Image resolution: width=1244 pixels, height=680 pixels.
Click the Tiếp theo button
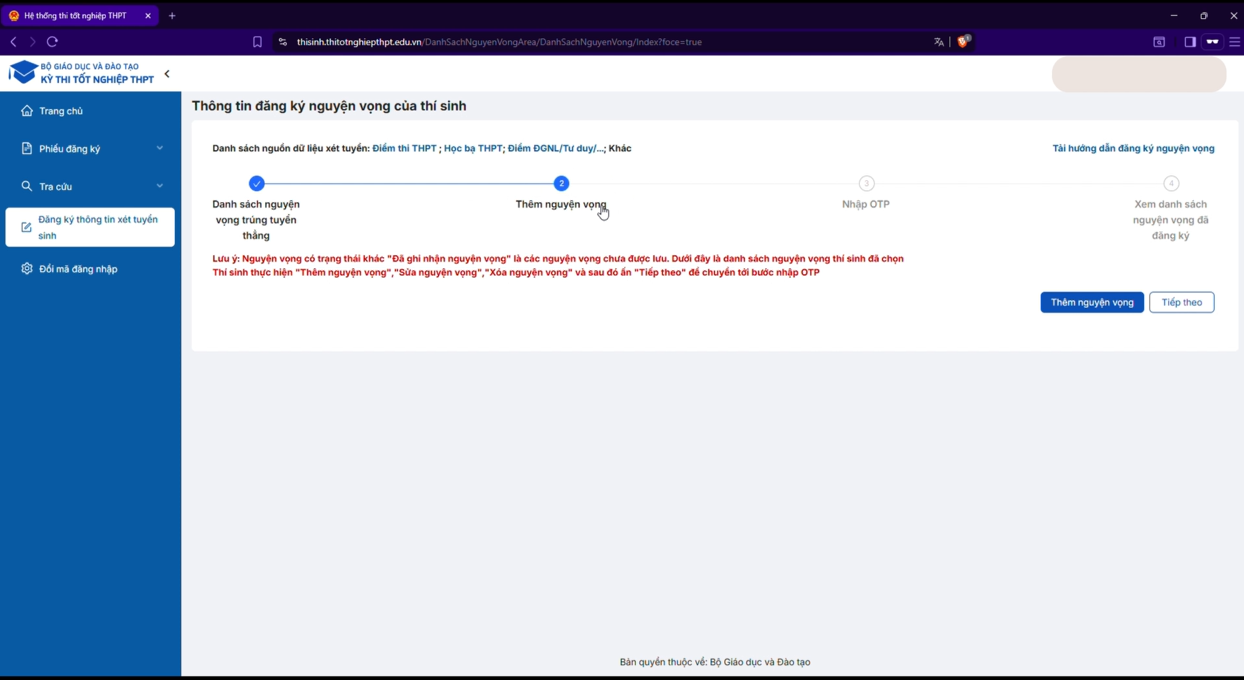click(1181, 302)
